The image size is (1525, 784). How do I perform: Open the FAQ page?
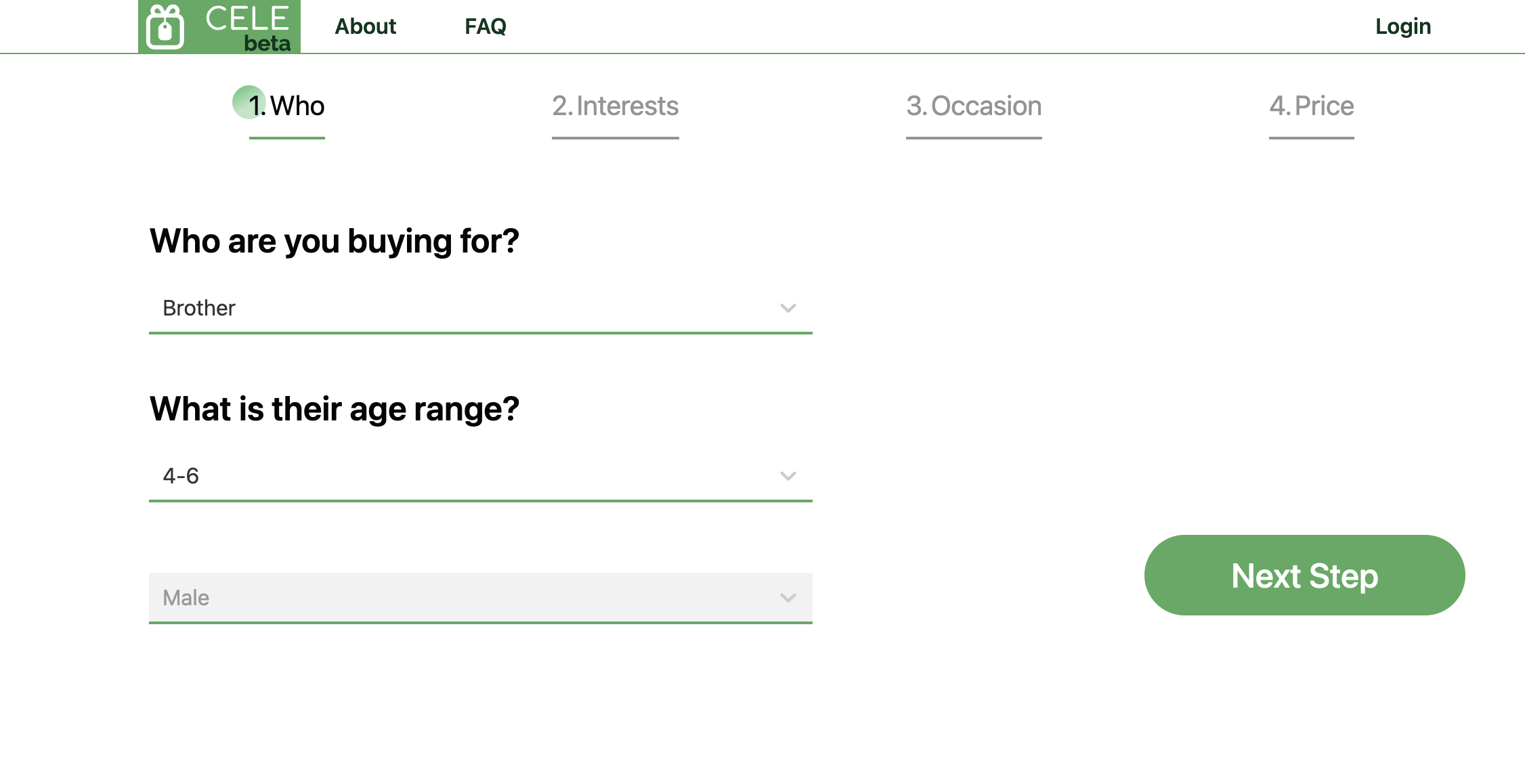[485, 26]
